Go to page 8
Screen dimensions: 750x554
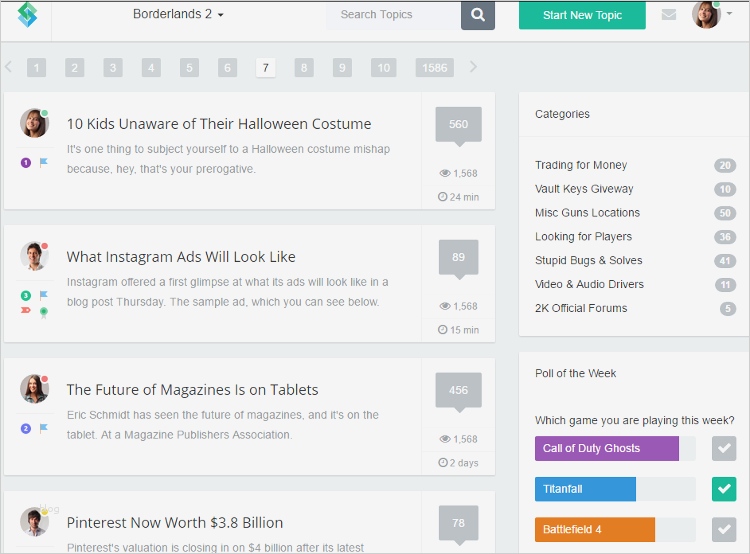pyautogui.click(x=304, y=68)
